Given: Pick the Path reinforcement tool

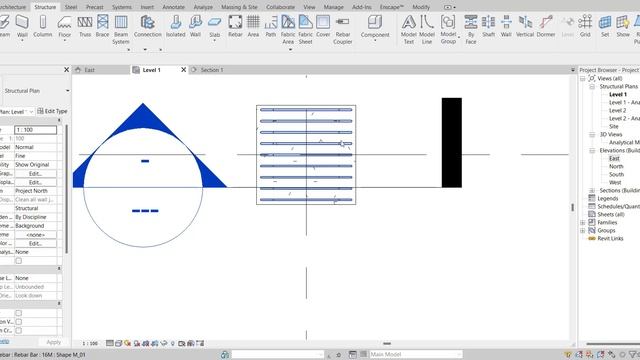Looking at the screenshot, I should point(271,27).
